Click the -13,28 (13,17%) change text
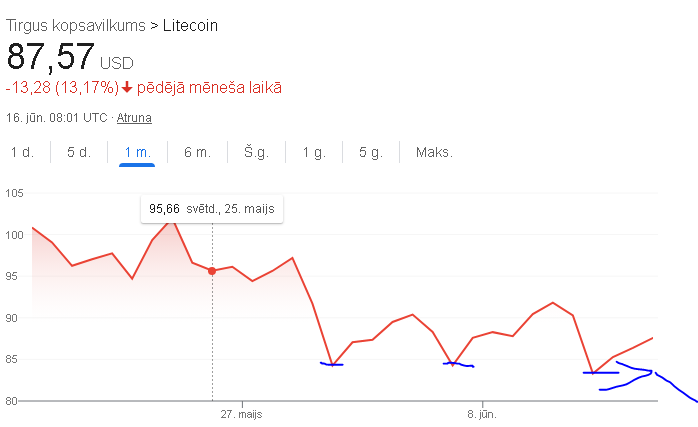The image size is (698, 427). (62, 87)
